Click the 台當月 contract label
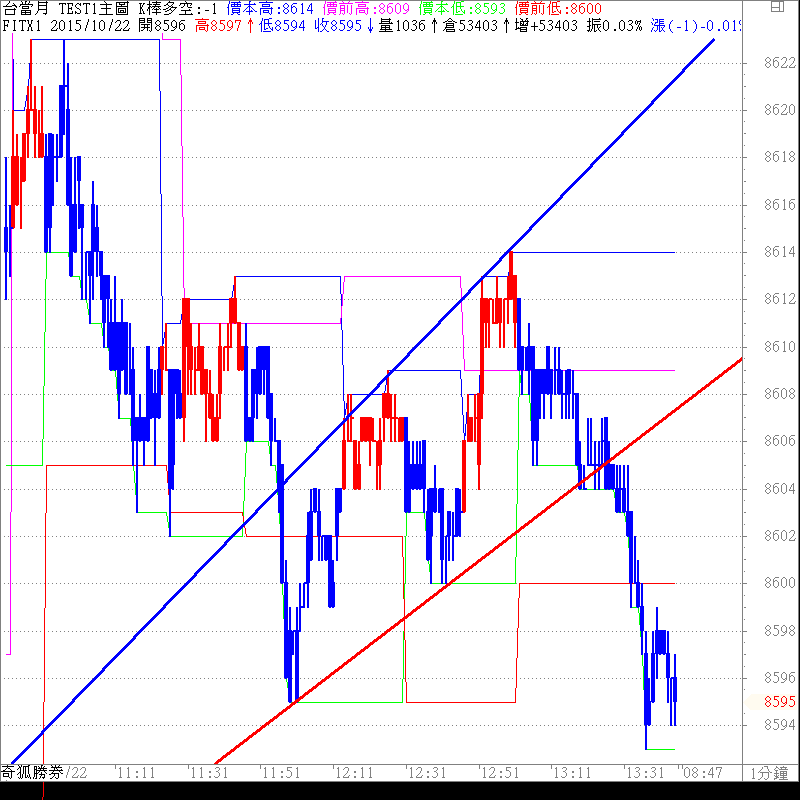 (x=23, y=8)
